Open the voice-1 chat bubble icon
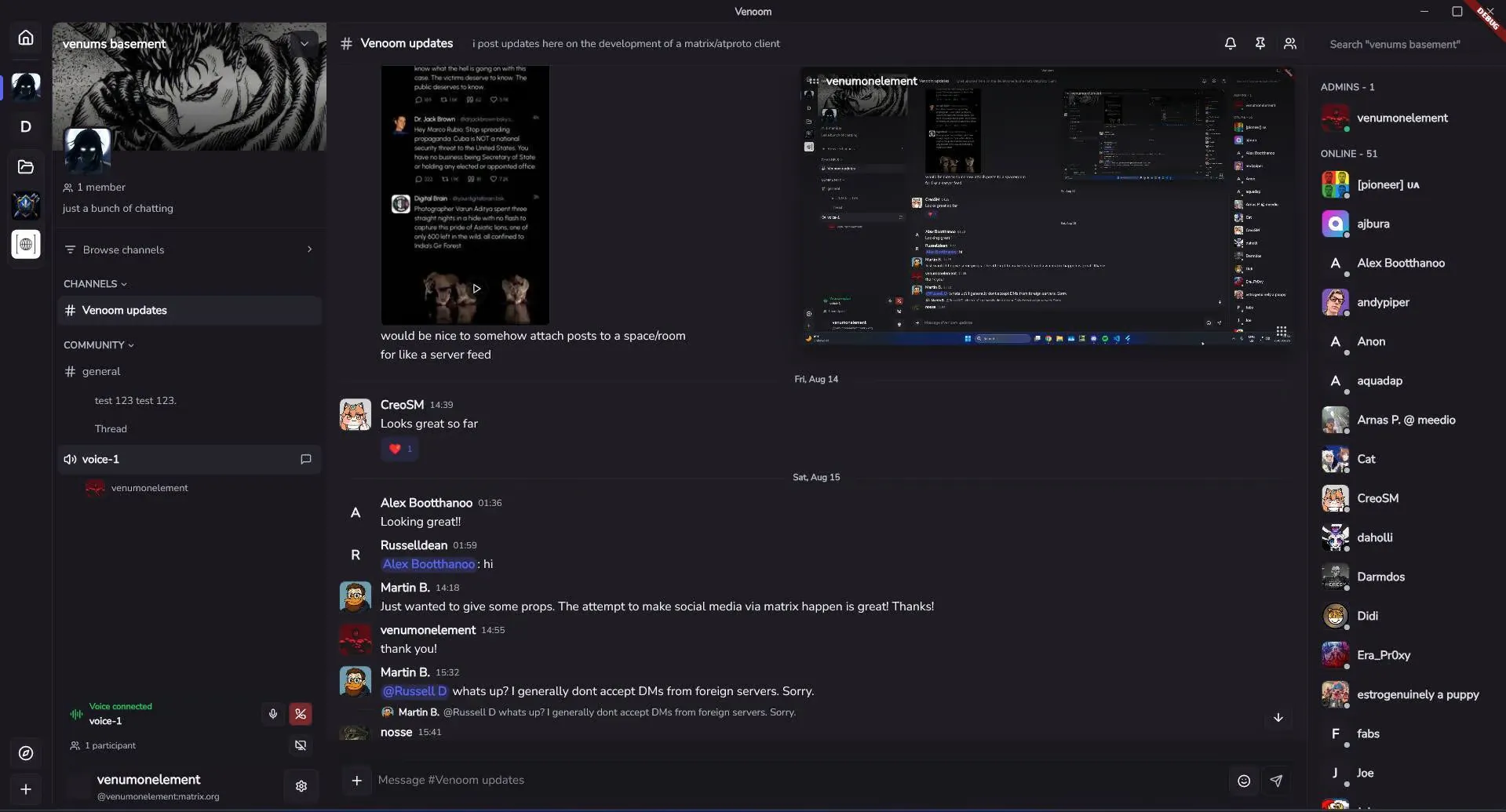Screen dimensions: 1506x812 coord(306,459)
